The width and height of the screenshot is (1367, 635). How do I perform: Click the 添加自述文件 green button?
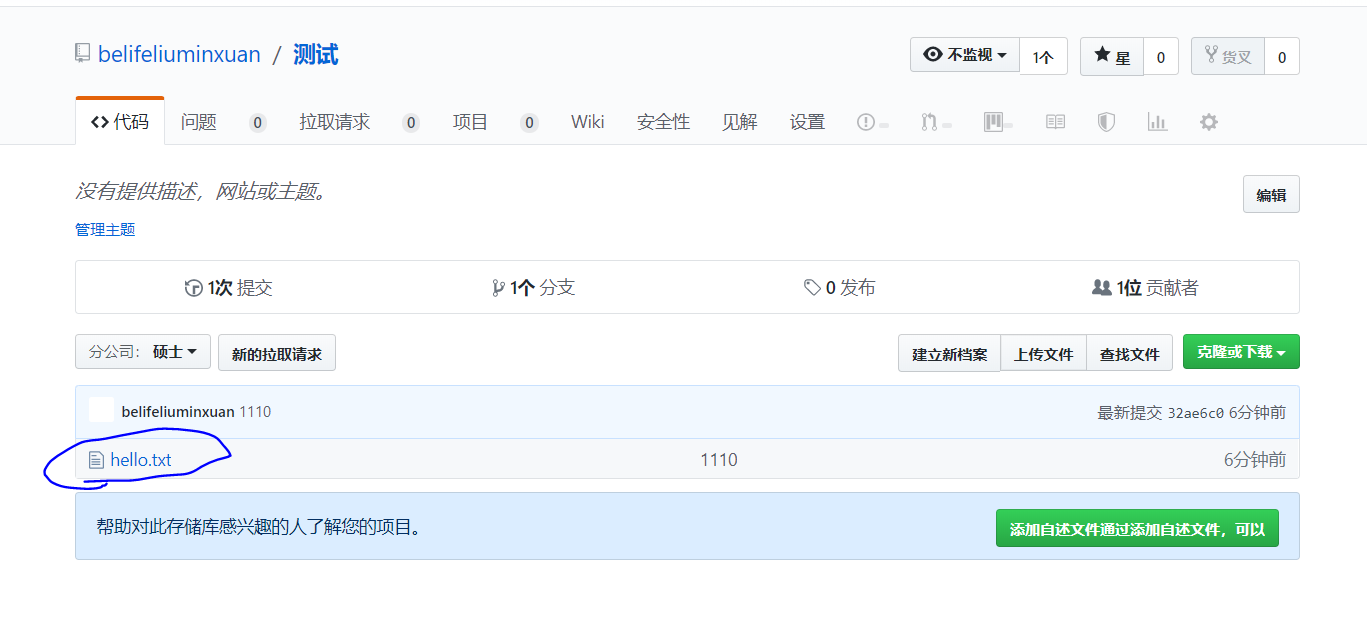tap(1137, 529)
